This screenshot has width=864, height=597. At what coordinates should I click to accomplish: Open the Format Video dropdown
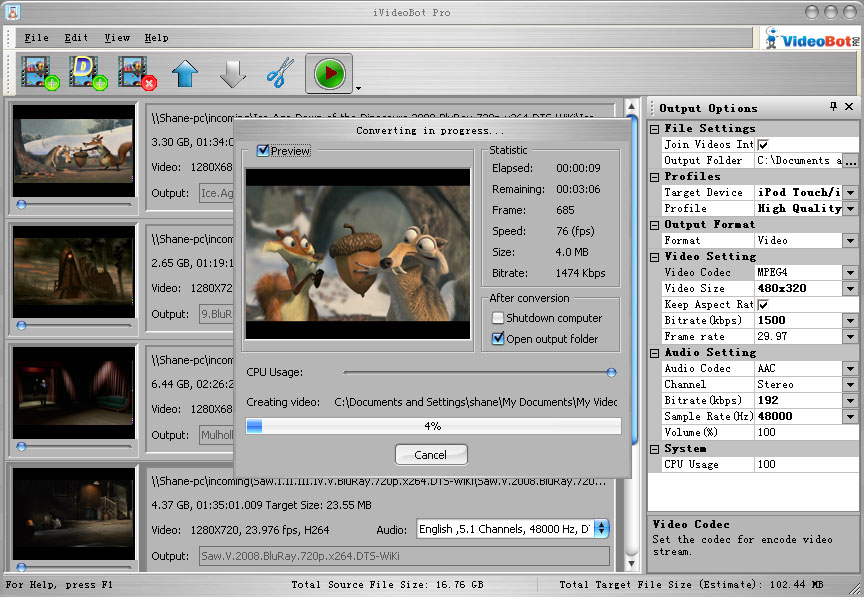point(851,240)
